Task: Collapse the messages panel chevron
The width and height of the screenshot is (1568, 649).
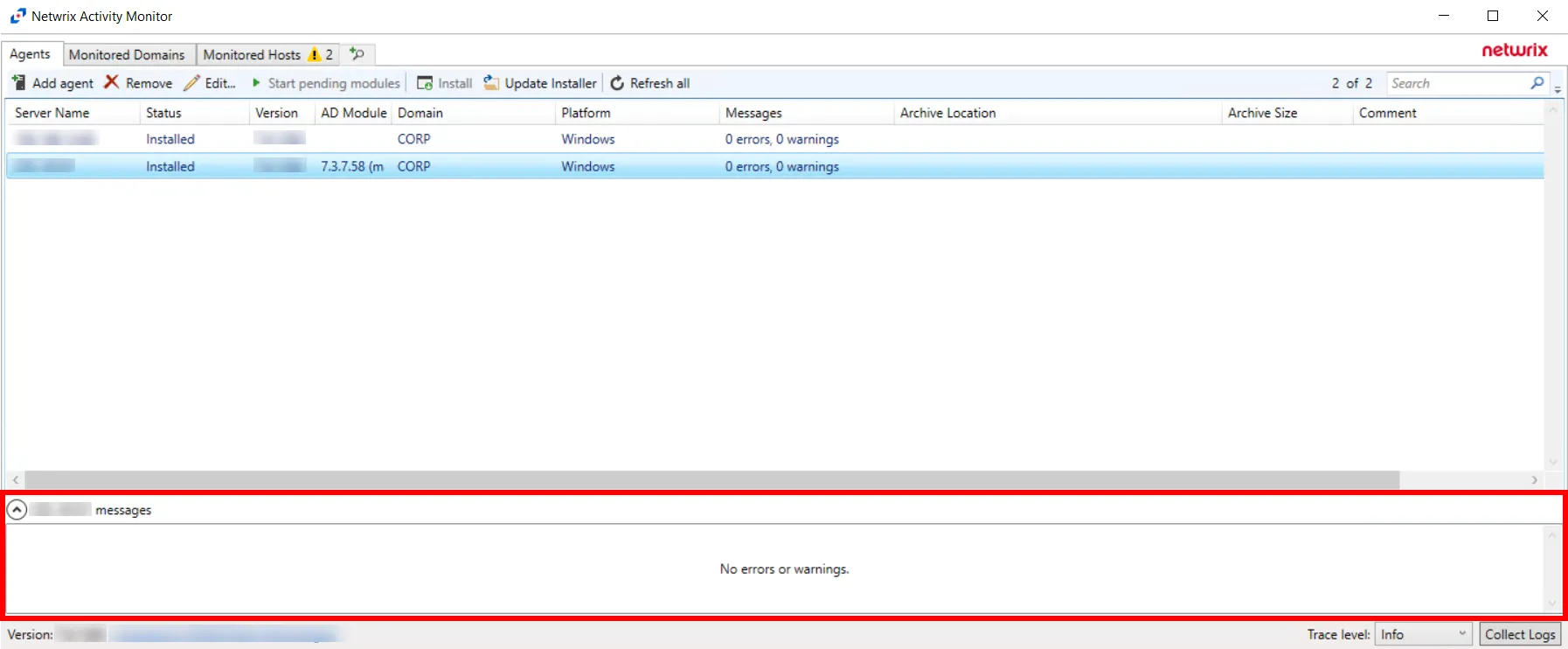Action: pos(17,510)
